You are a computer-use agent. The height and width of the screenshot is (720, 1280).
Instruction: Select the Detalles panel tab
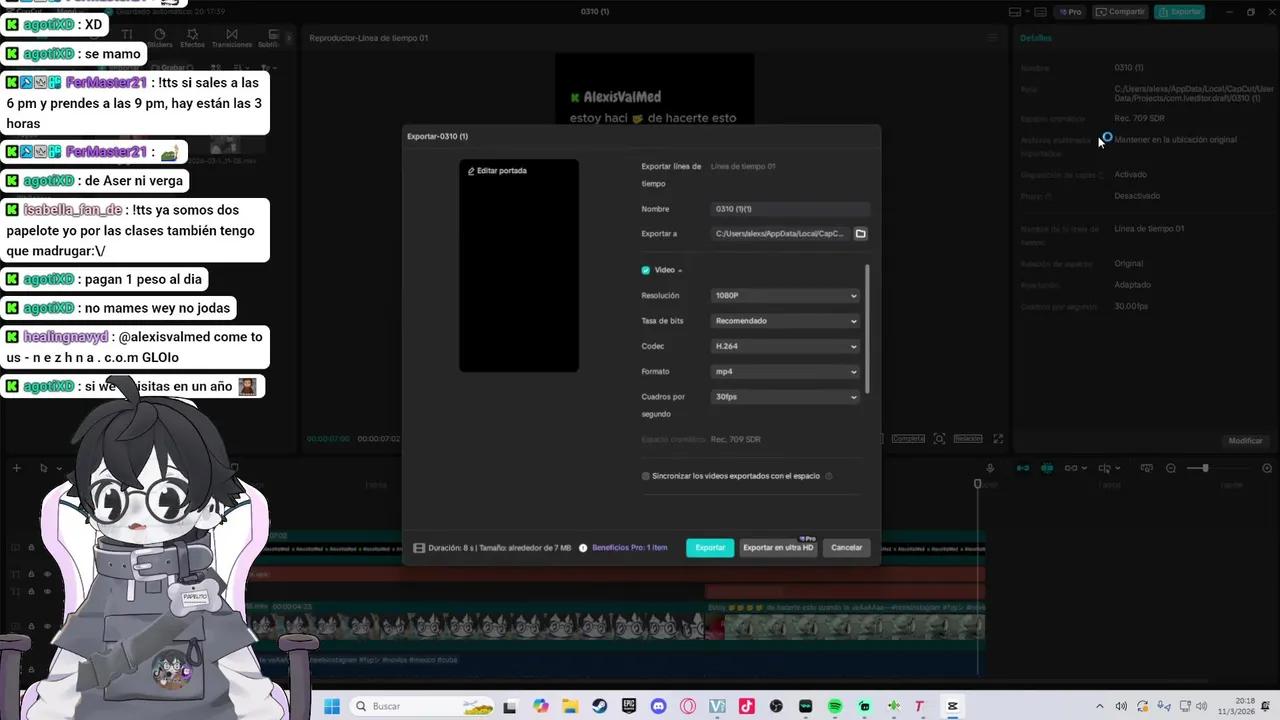(x=1036, y=38)
